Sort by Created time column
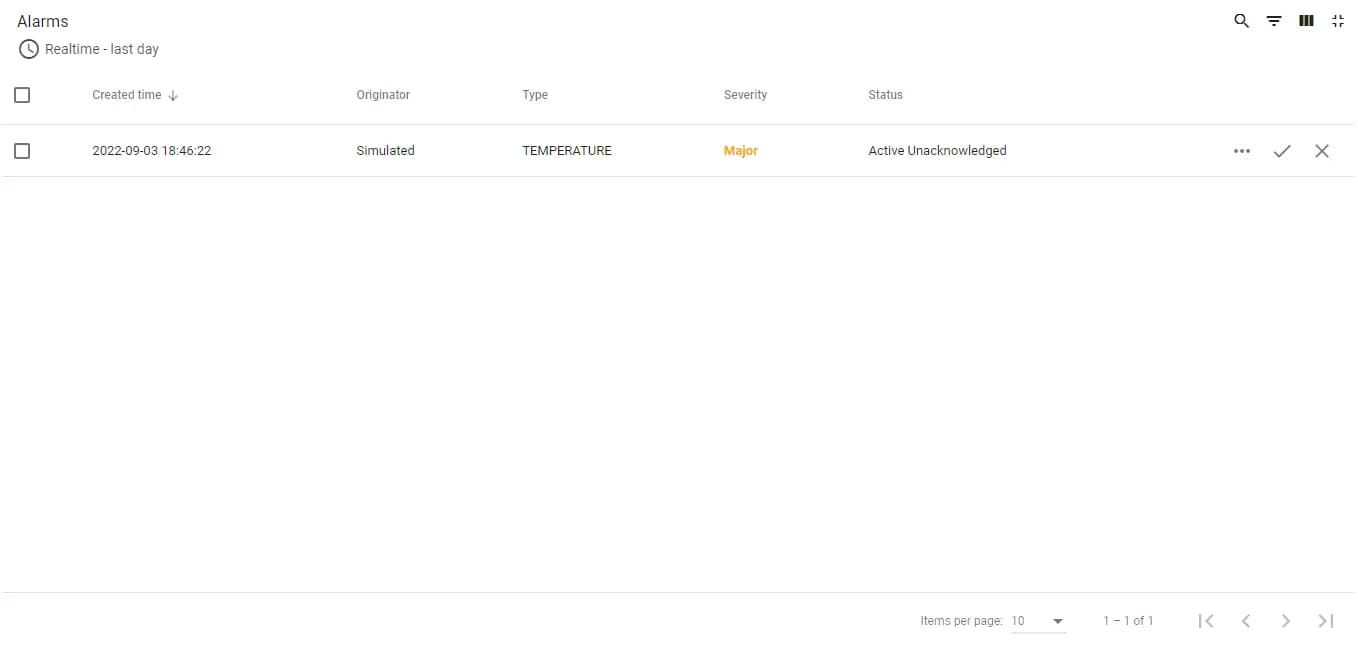The width and height of the screenshot is (1358, 648). (x=127, y=95)
